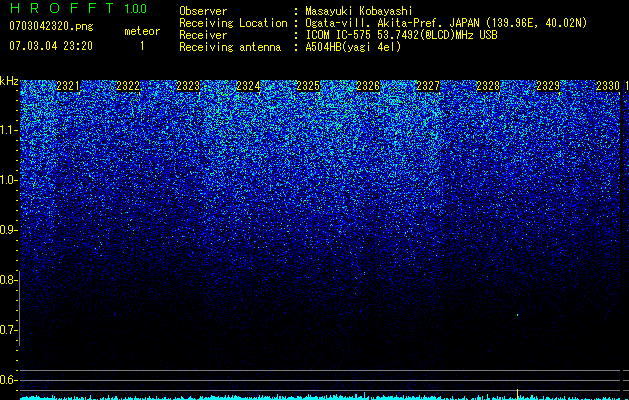Select observer name Masayuki Kobayashi
Screen dimensions: 629x400
pos(359,11)
